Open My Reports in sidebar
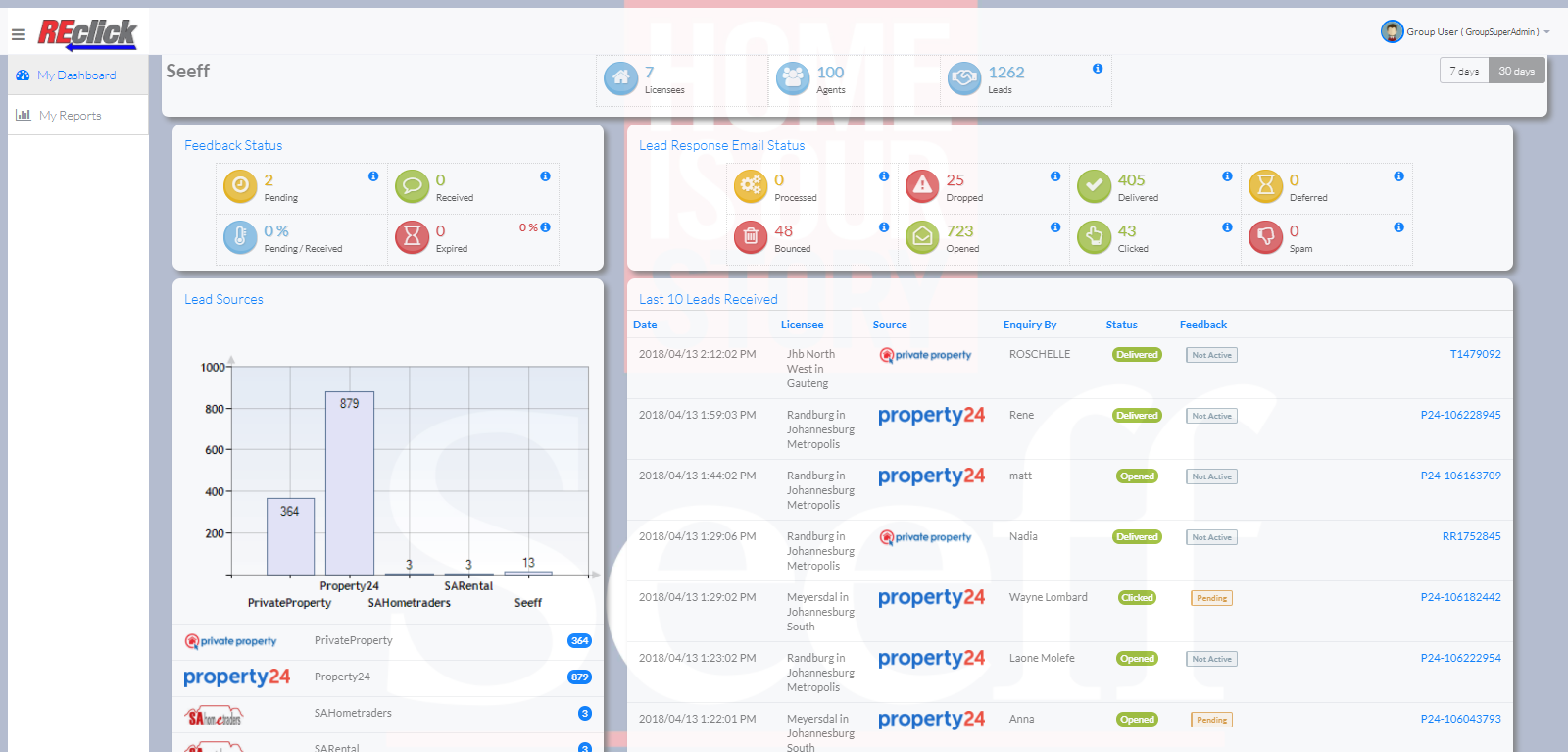Image resolution: width=1568 pixels, height=752 pixels. coord(70,116)
